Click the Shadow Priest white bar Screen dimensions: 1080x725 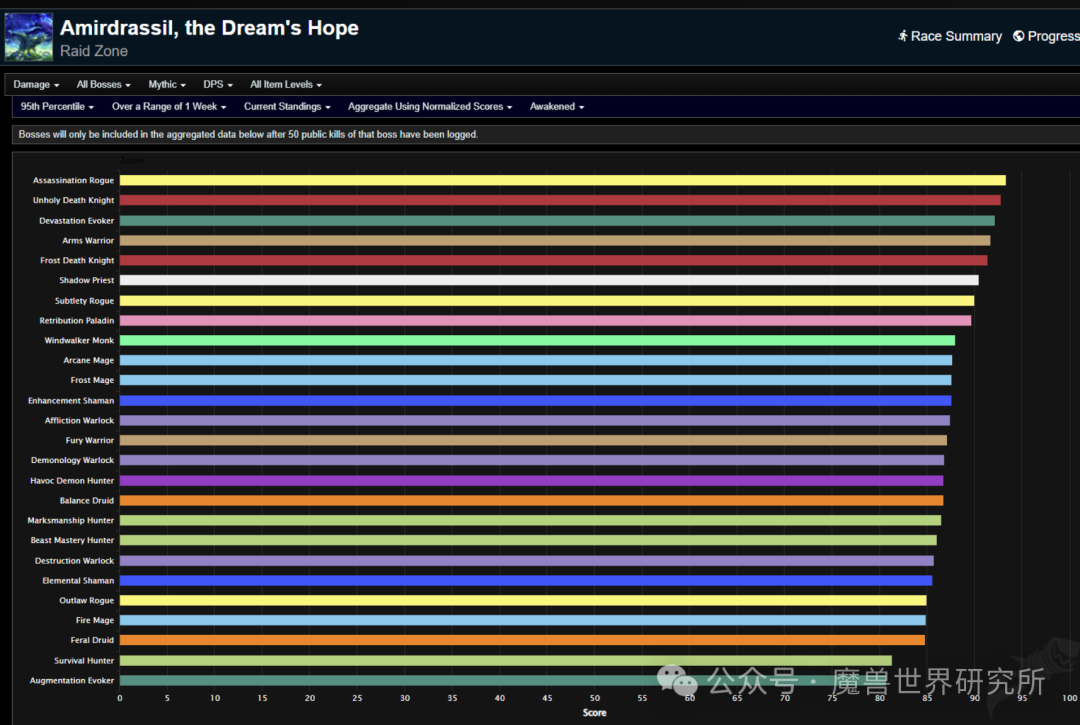click(549, 280)
